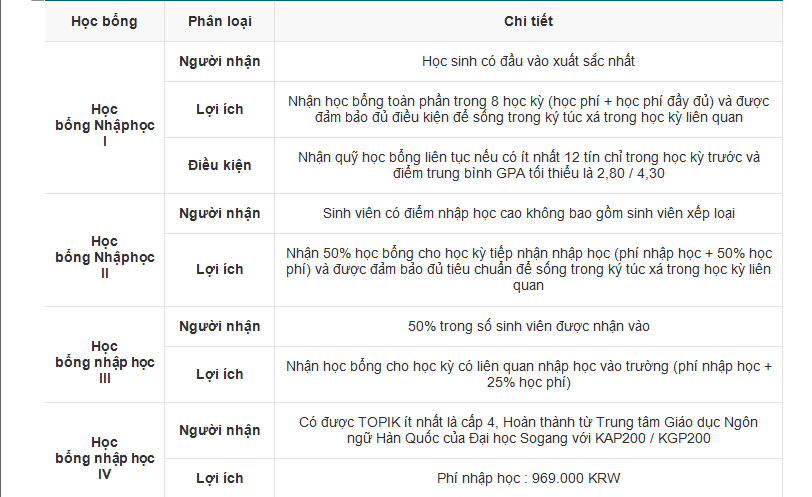Click the cell about full scholarship for 8 semesters
This screenshot has width=812, height=497.
tap(528, 109)
